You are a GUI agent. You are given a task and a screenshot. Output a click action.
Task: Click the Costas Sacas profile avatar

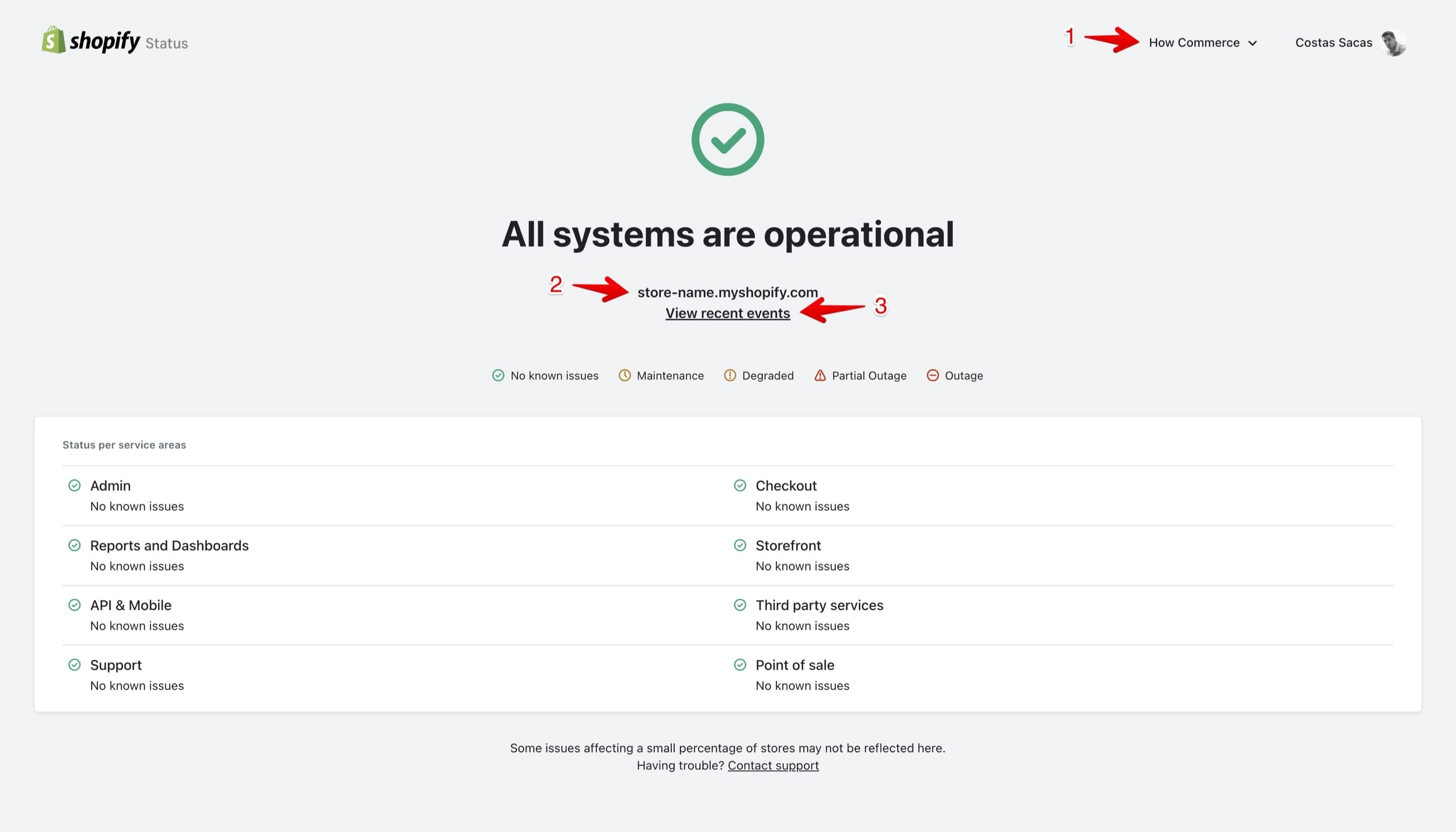(1393, 43)
